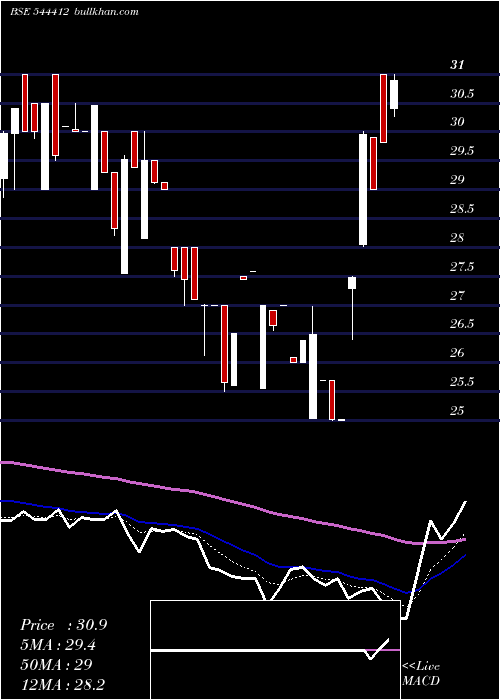The image size is (500, 700).
Task: Click the 28 price axis label
Action: (x=457, y=238)
